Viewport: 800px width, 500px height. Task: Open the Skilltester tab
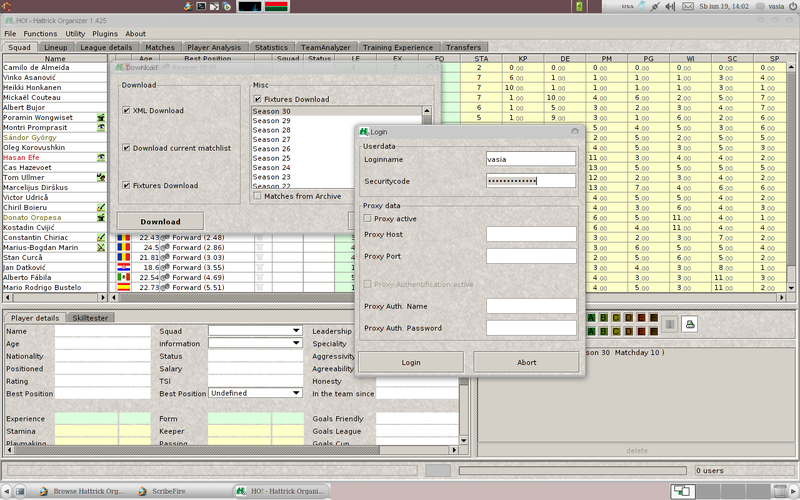tap(90, 318)
